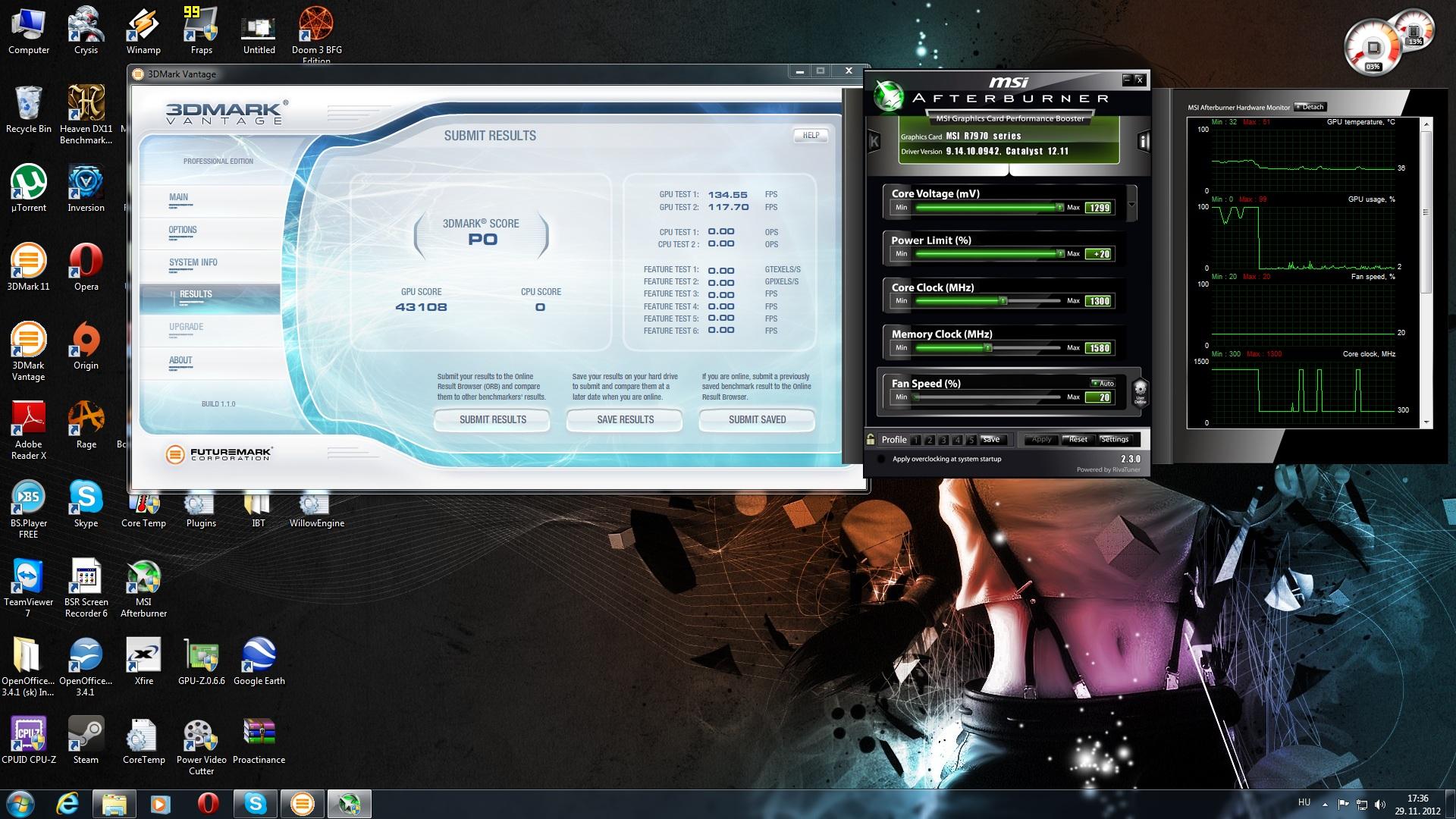Open the ABOUT section in 3DMark Vantage
The image size is (1456, 819).
[x=209, y=364]
